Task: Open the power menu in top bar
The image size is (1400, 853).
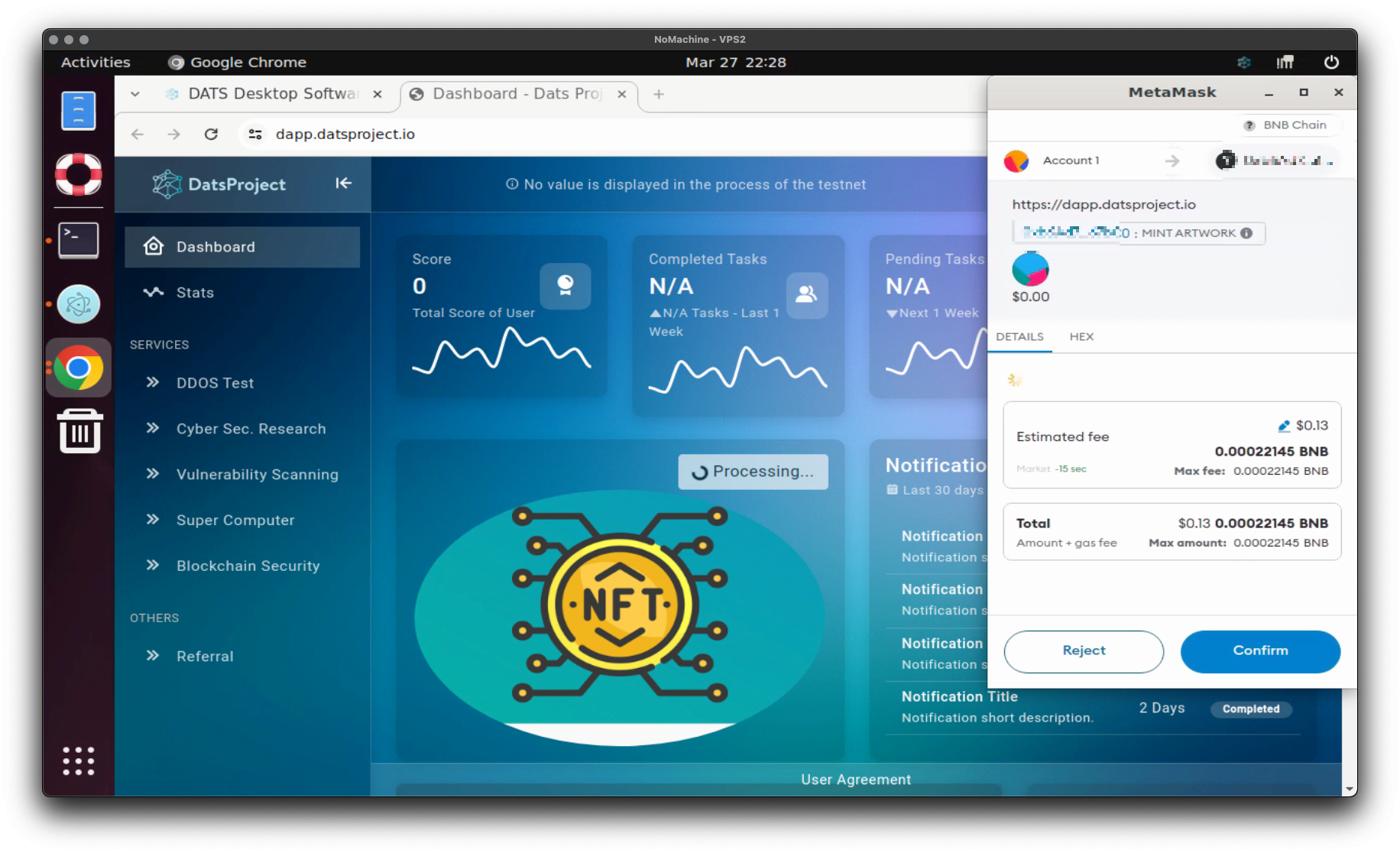Action: pos(1331,63)
